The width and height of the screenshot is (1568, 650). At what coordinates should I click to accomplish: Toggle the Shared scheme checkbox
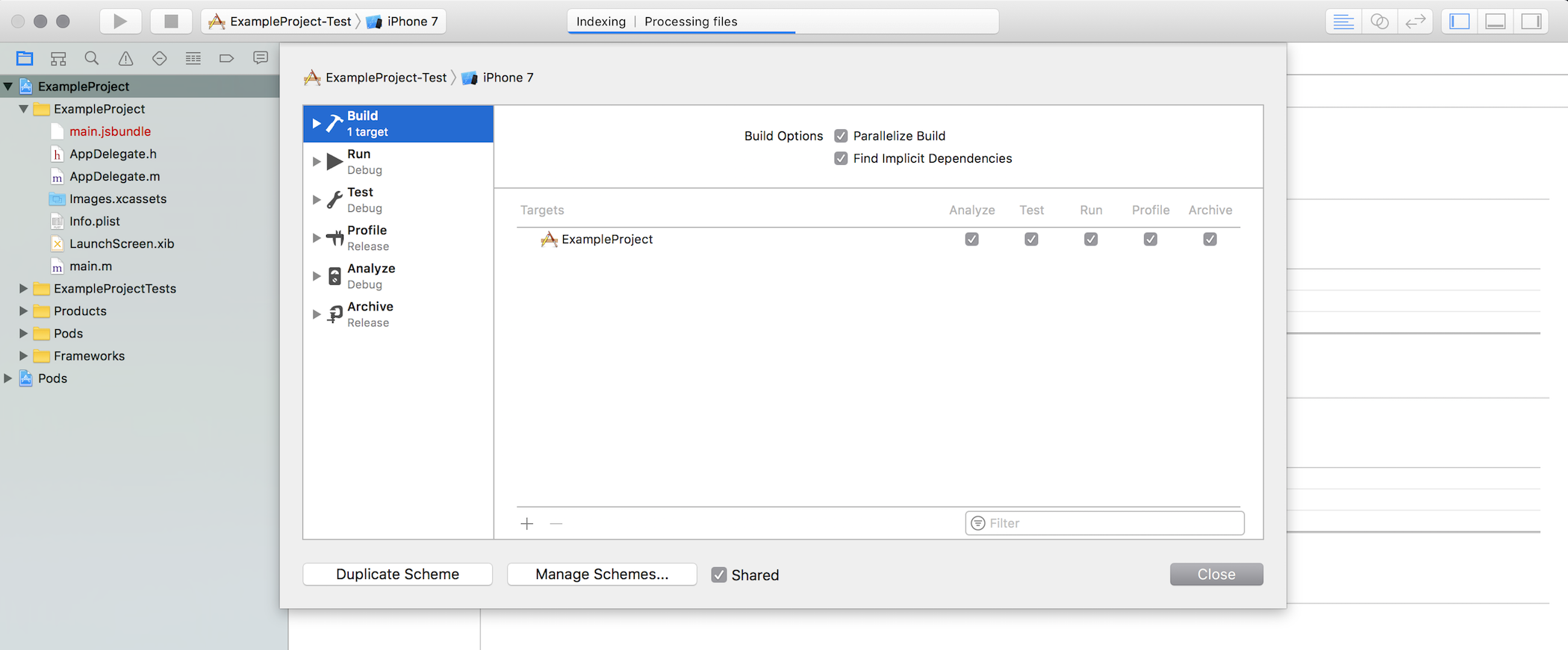[x=719, y=575]
